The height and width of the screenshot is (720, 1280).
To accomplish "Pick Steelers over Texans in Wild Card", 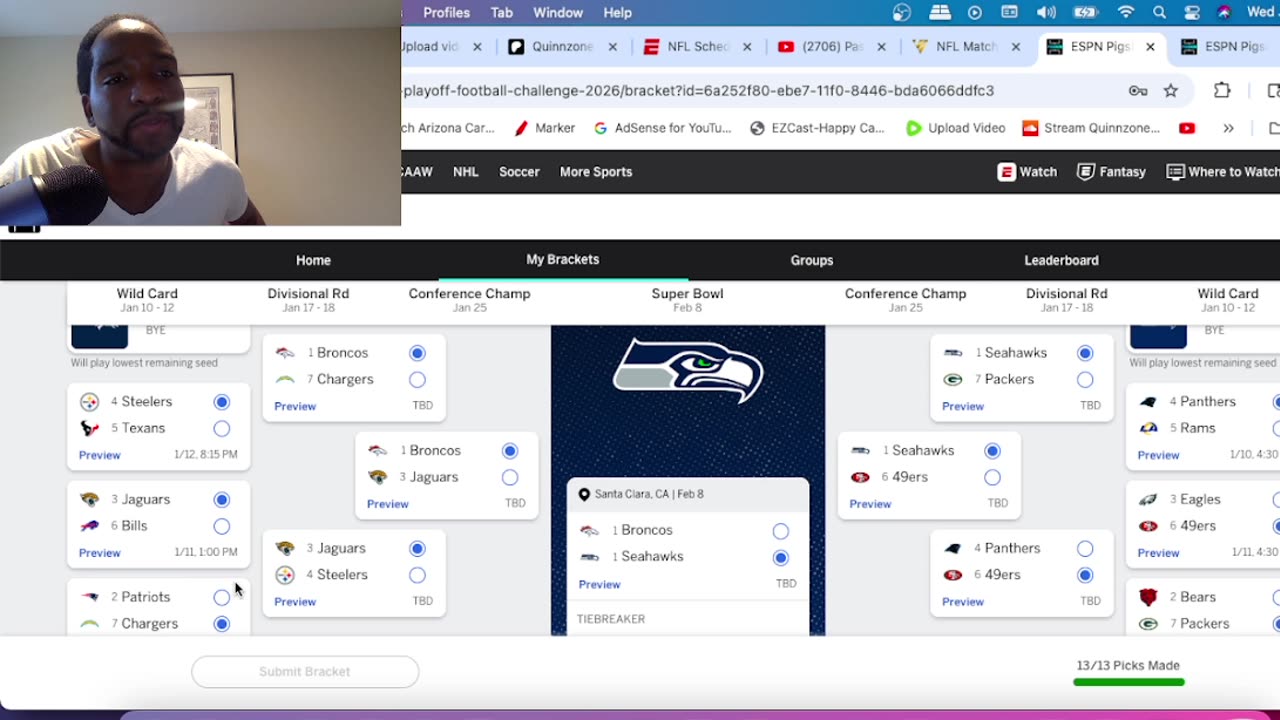I will (221, 402).
